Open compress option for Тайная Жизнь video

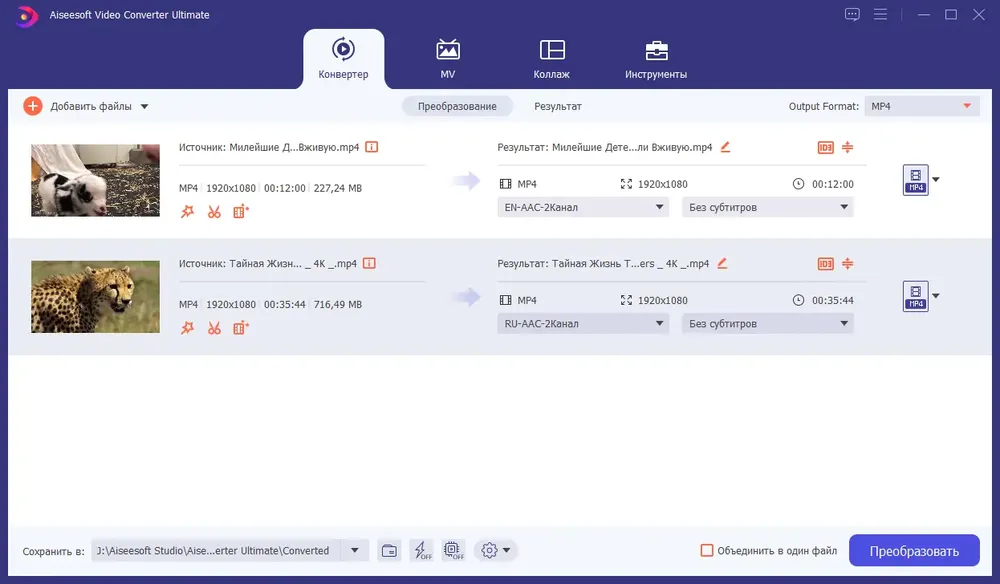tap(848, 263)
